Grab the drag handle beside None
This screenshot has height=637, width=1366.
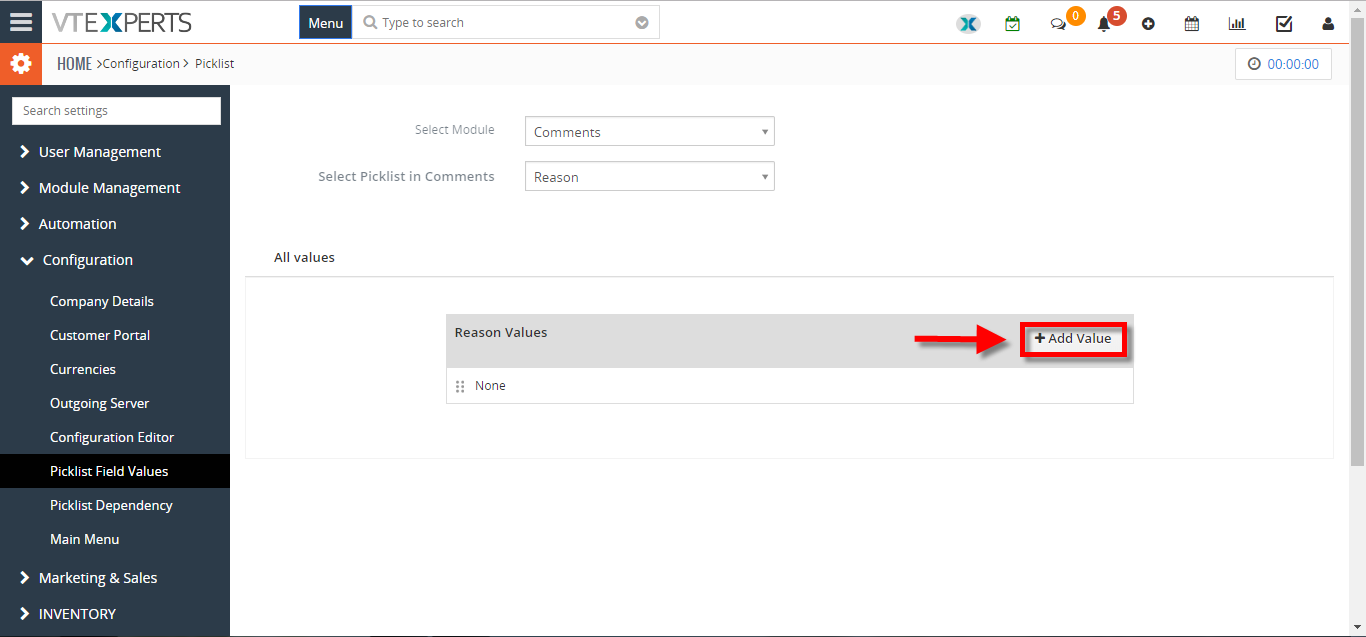tap(460, 386)
